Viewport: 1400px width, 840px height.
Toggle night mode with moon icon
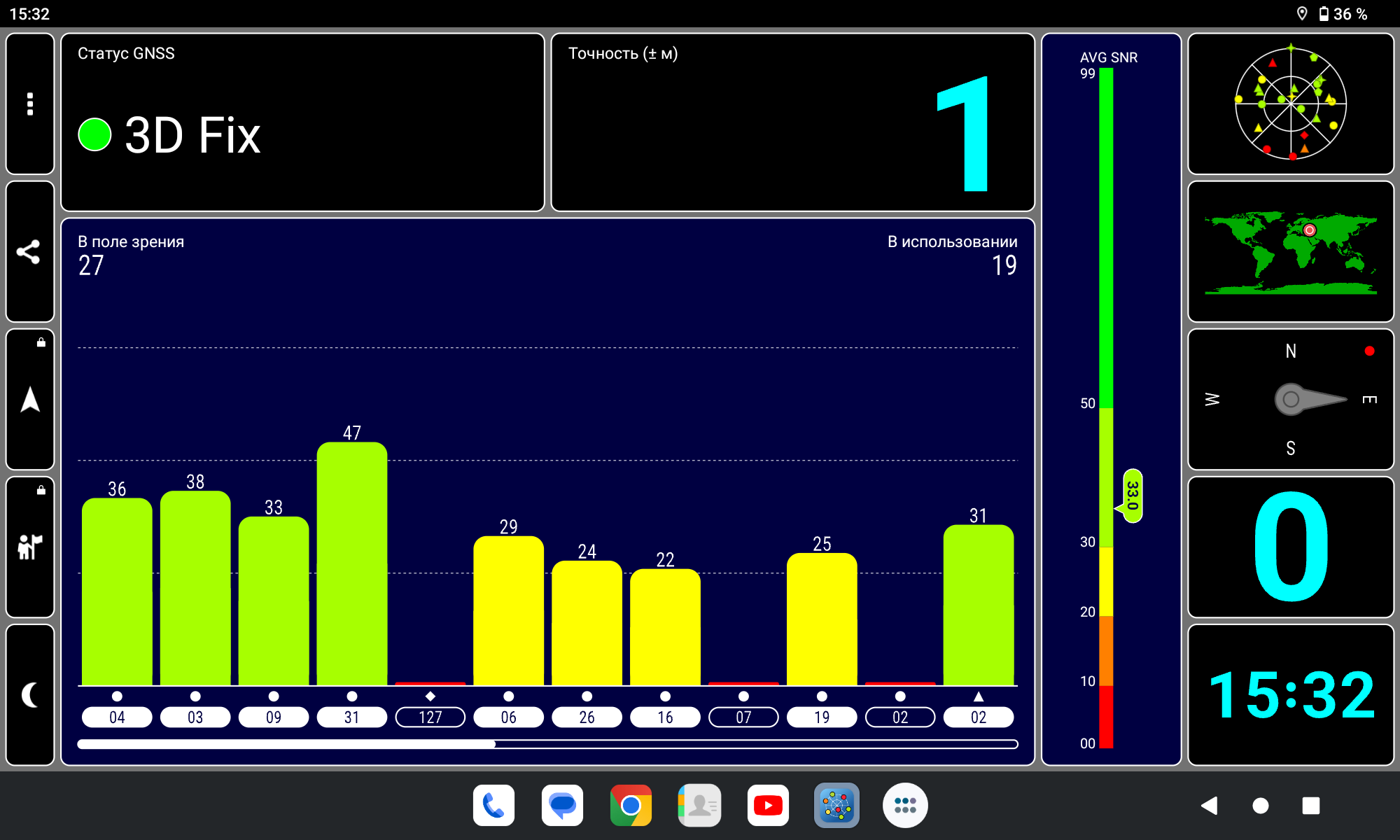[30, 695]
